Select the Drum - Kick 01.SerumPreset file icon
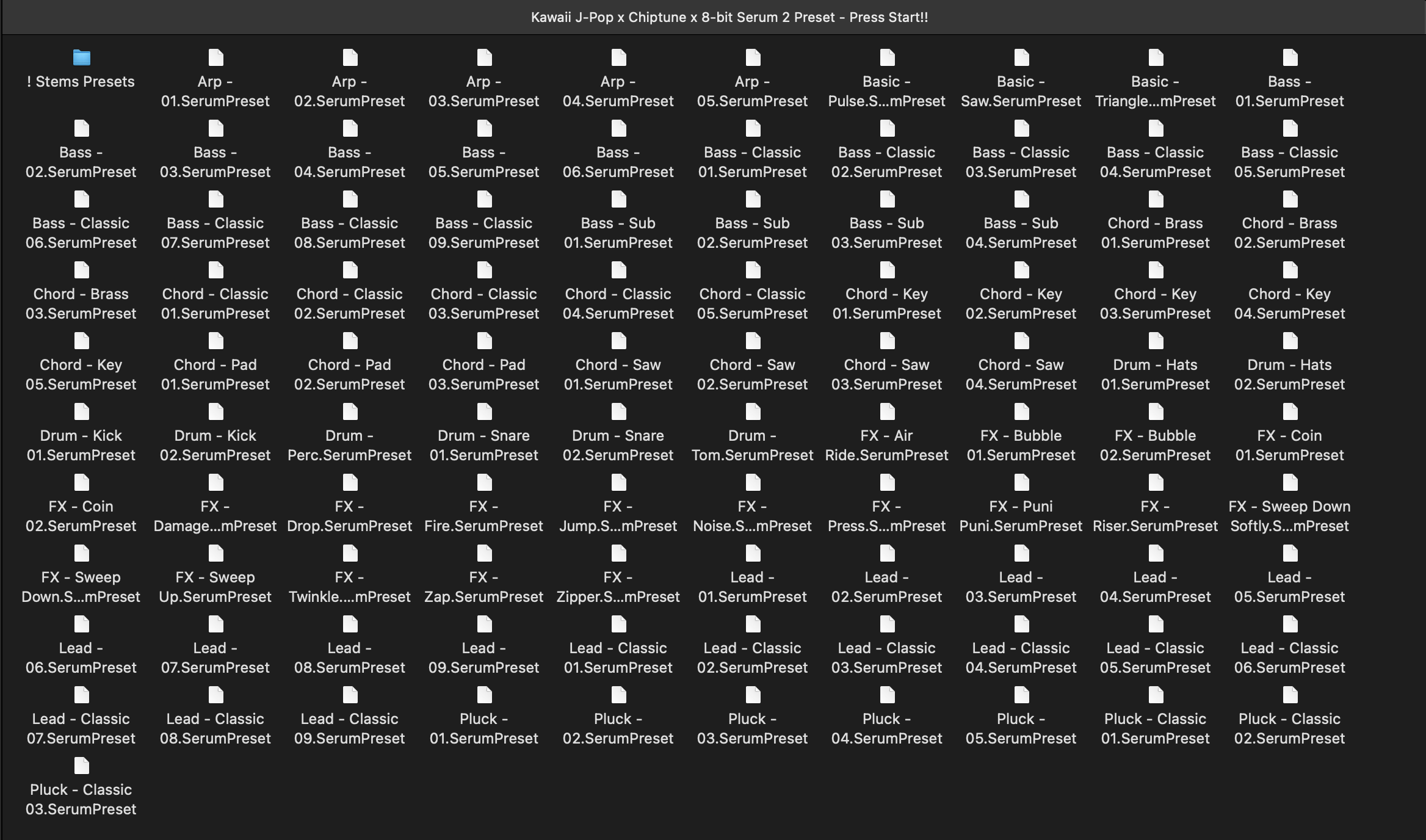 pyautogui.click(x=81, y=412)
